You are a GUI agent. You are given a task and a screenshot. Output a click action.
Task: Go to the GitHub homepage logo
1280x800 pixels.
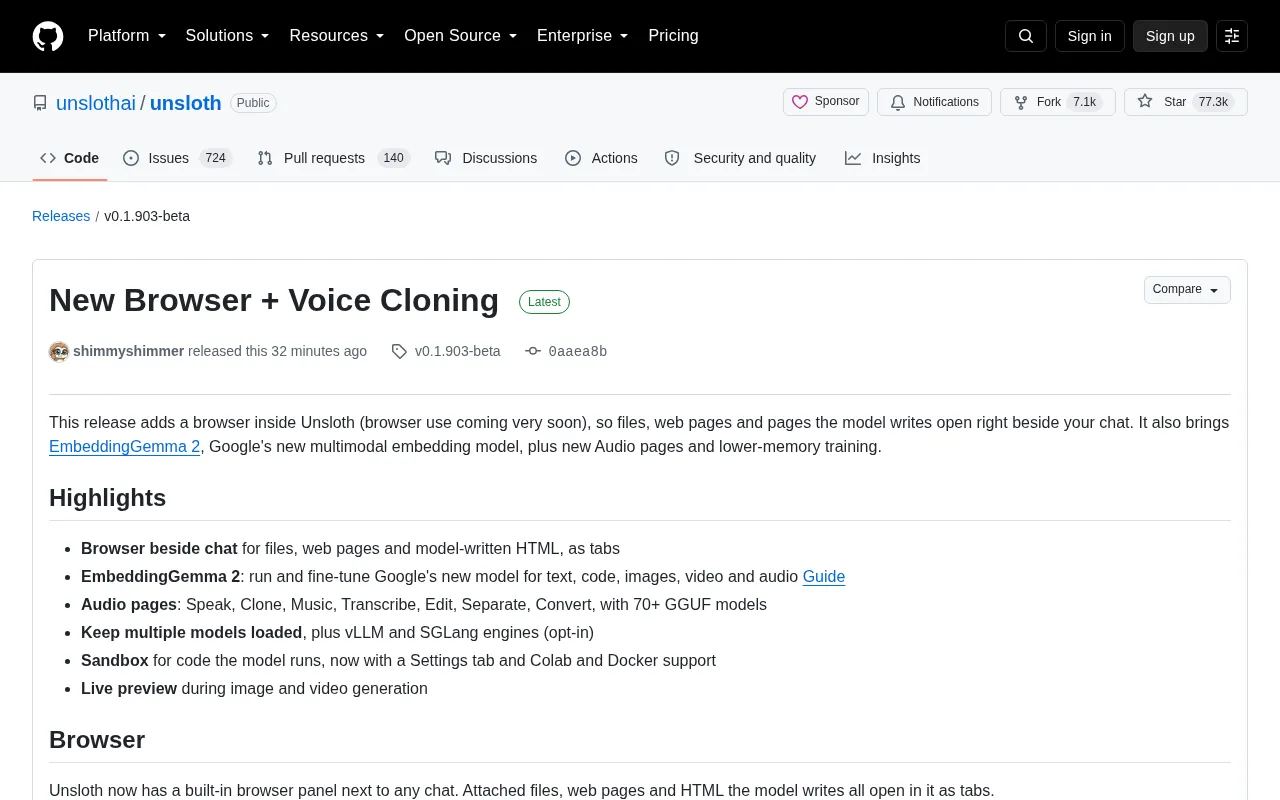[48, 36]
